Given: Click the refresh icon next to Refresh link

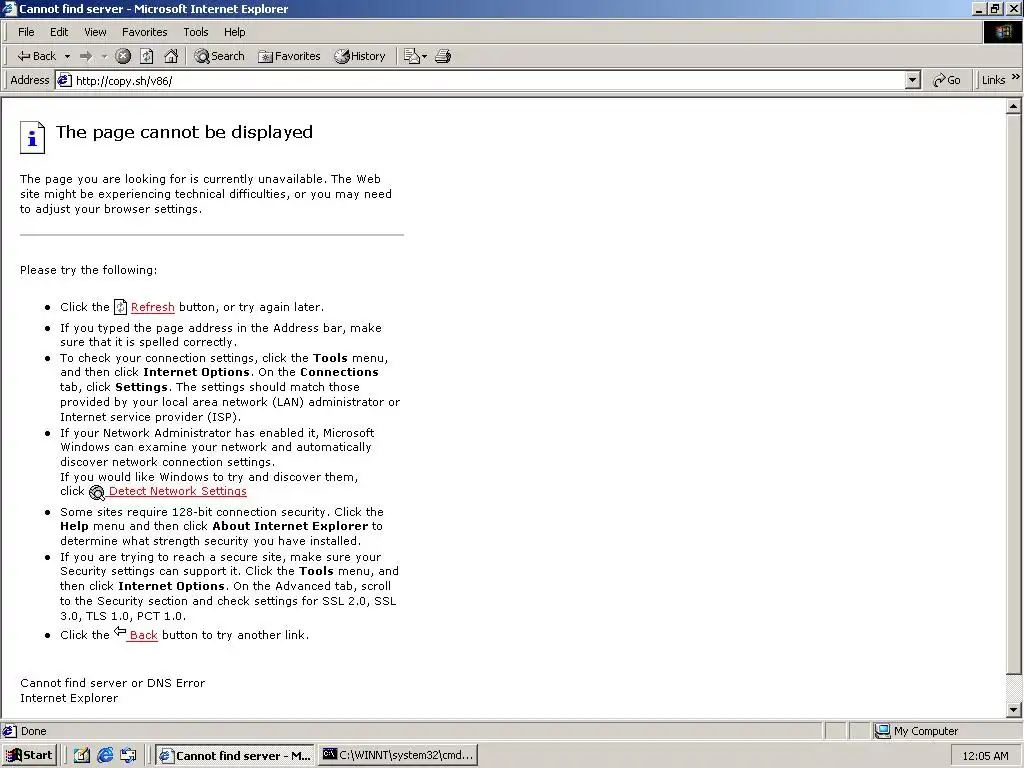Looking at the screenshot, I should (120, 306).
